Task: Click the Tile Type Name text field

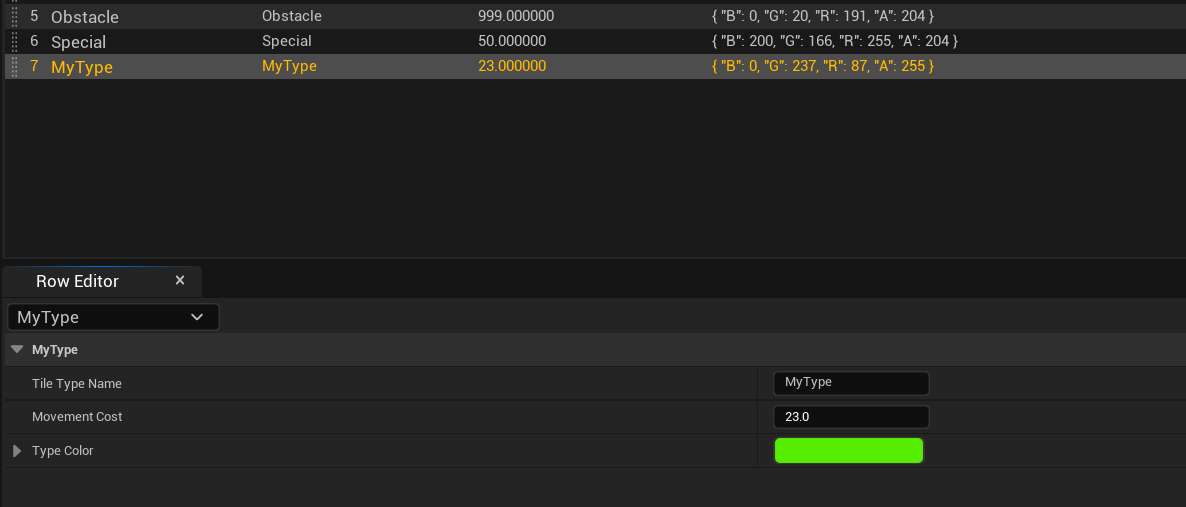Action: tap(851, 383)
